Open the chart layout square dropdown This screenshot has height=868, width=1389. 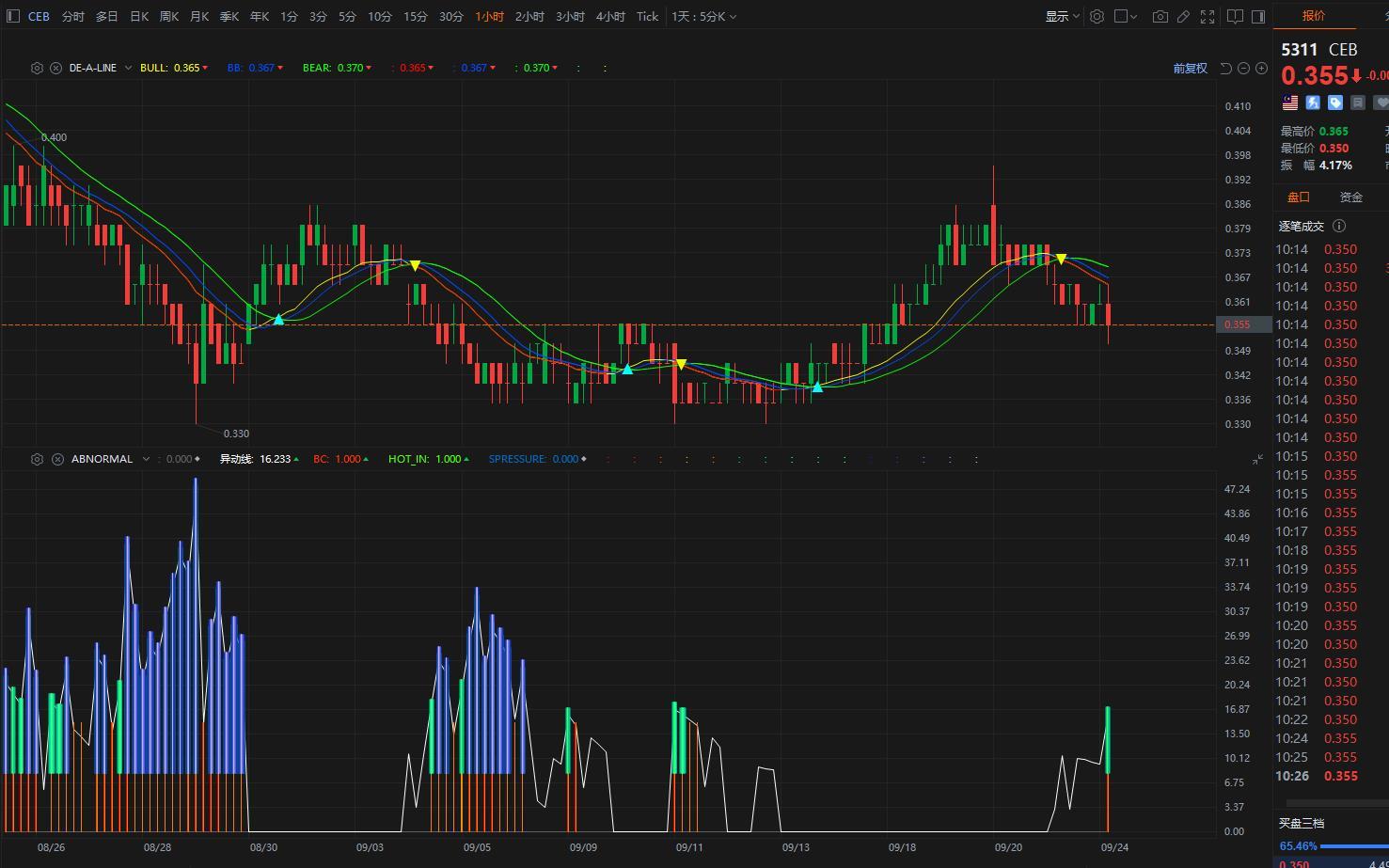click(1126, 16)
